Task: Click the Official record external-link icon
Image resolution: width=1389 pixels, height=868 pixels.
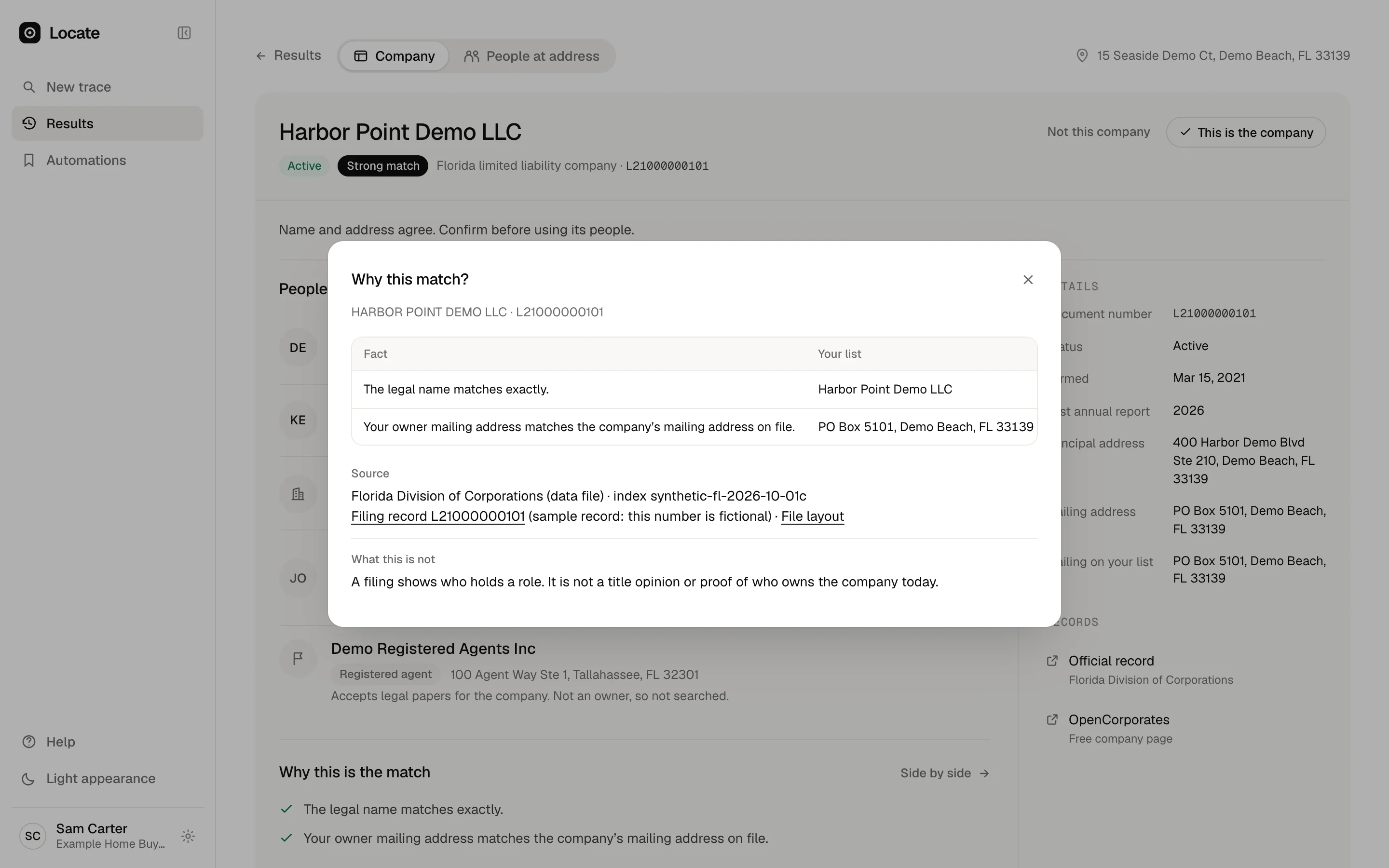Action: click(1052, 661)
